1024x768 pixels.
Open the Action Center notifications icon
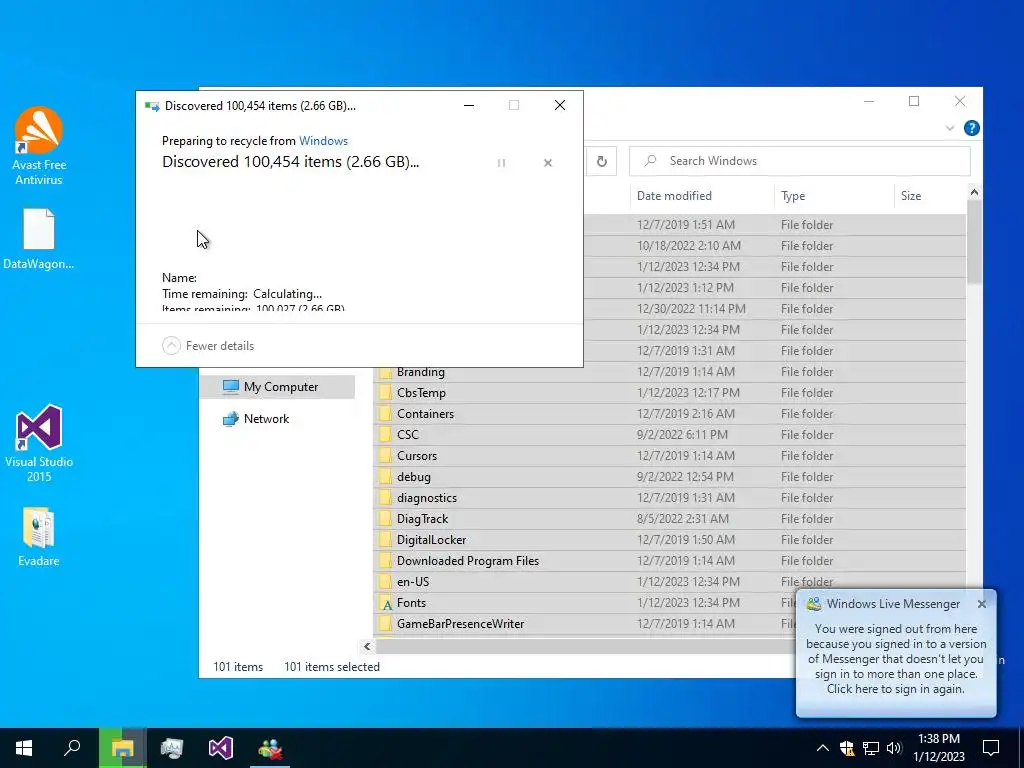pyautogui.click(x=991, y=748)
